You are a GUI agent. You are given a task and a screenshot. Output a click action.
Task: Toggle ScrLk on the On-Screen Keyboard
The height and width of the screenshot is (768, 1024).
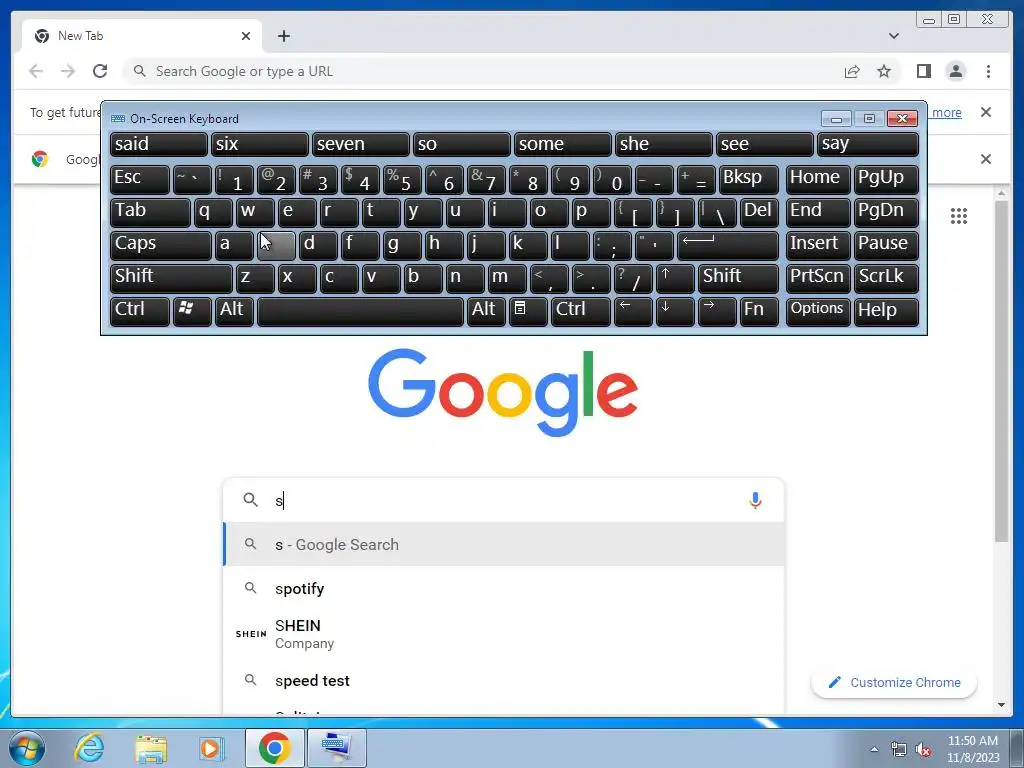point(886,278)
